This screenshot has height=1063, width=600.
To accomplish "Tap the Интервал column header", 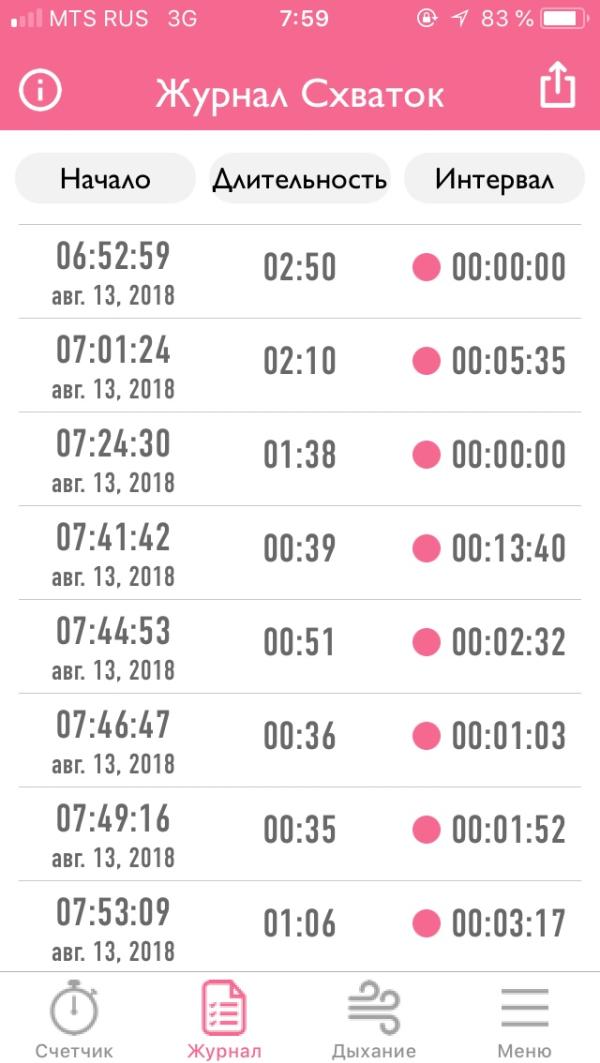I will click(x=494, y=178).
